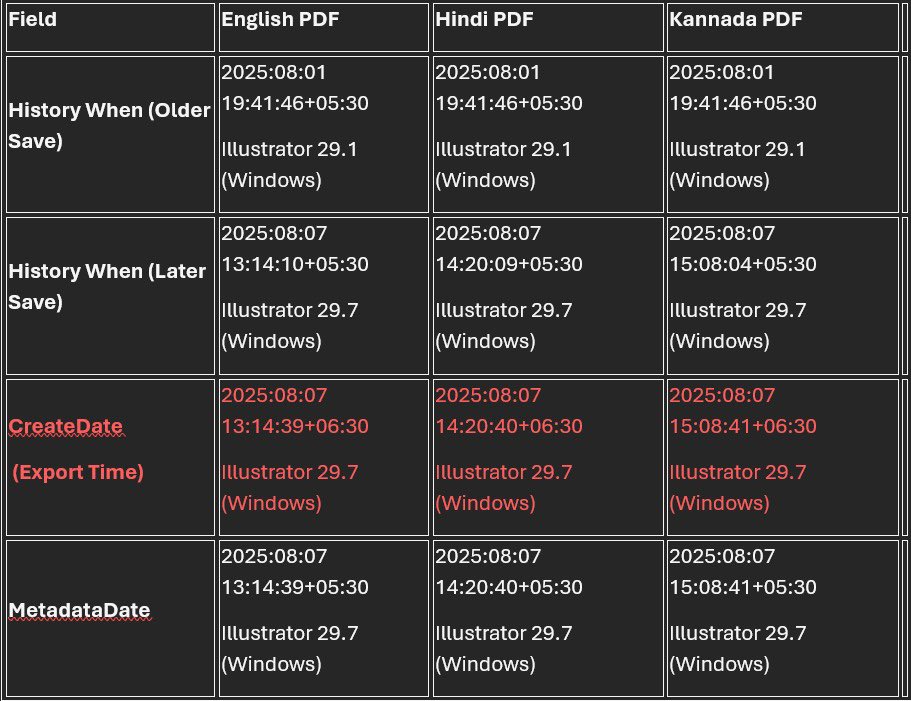Click the History When (Later Save) row label

107,286
